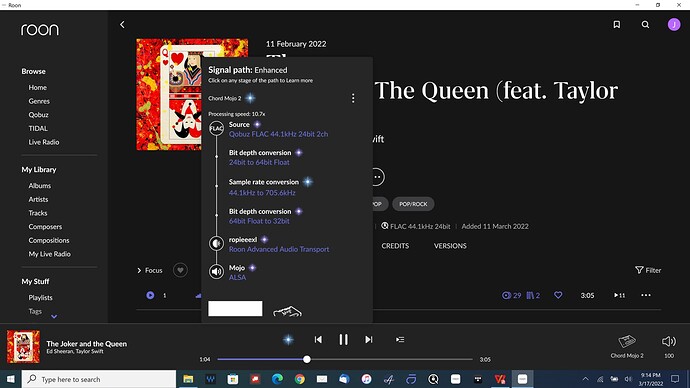Viewport: 690px width, 388px height.
Task: Switch to the CREDITS tab
Action: tap(395, 246)
